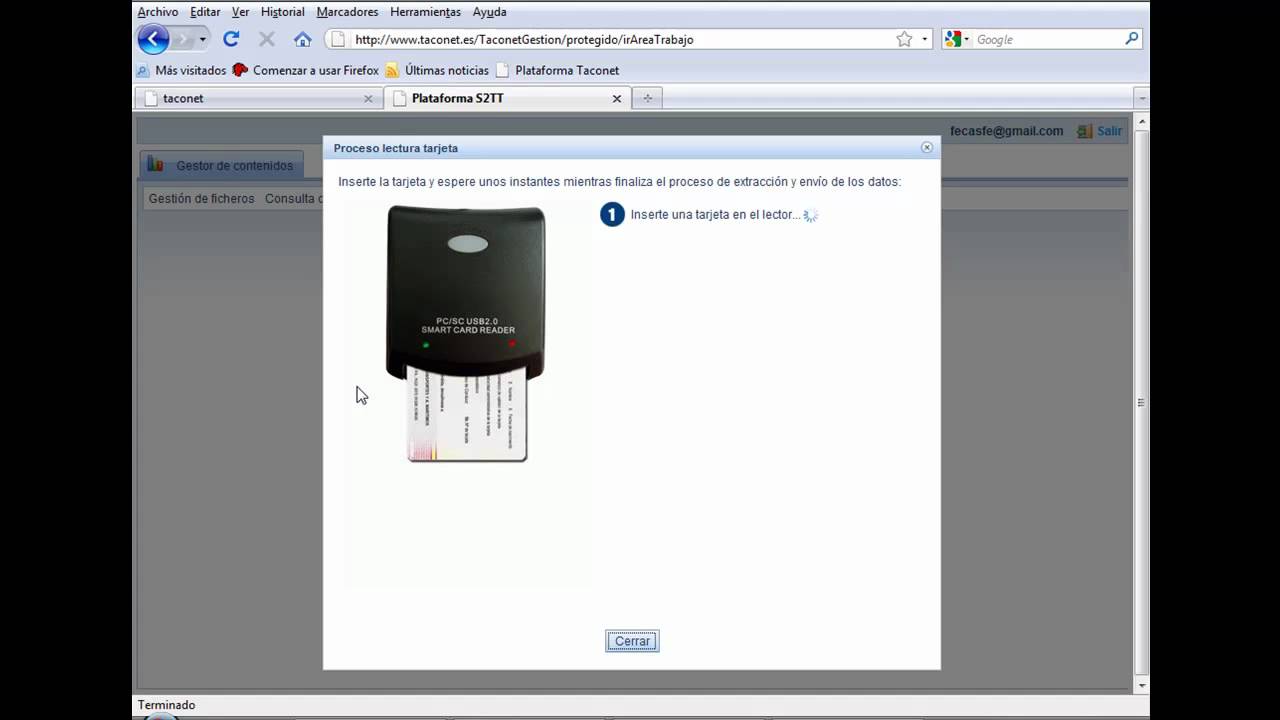Close the Proceso lectura tarjeta dialog
This screenshot has height=720, width=1280.
tap(926, 147)
